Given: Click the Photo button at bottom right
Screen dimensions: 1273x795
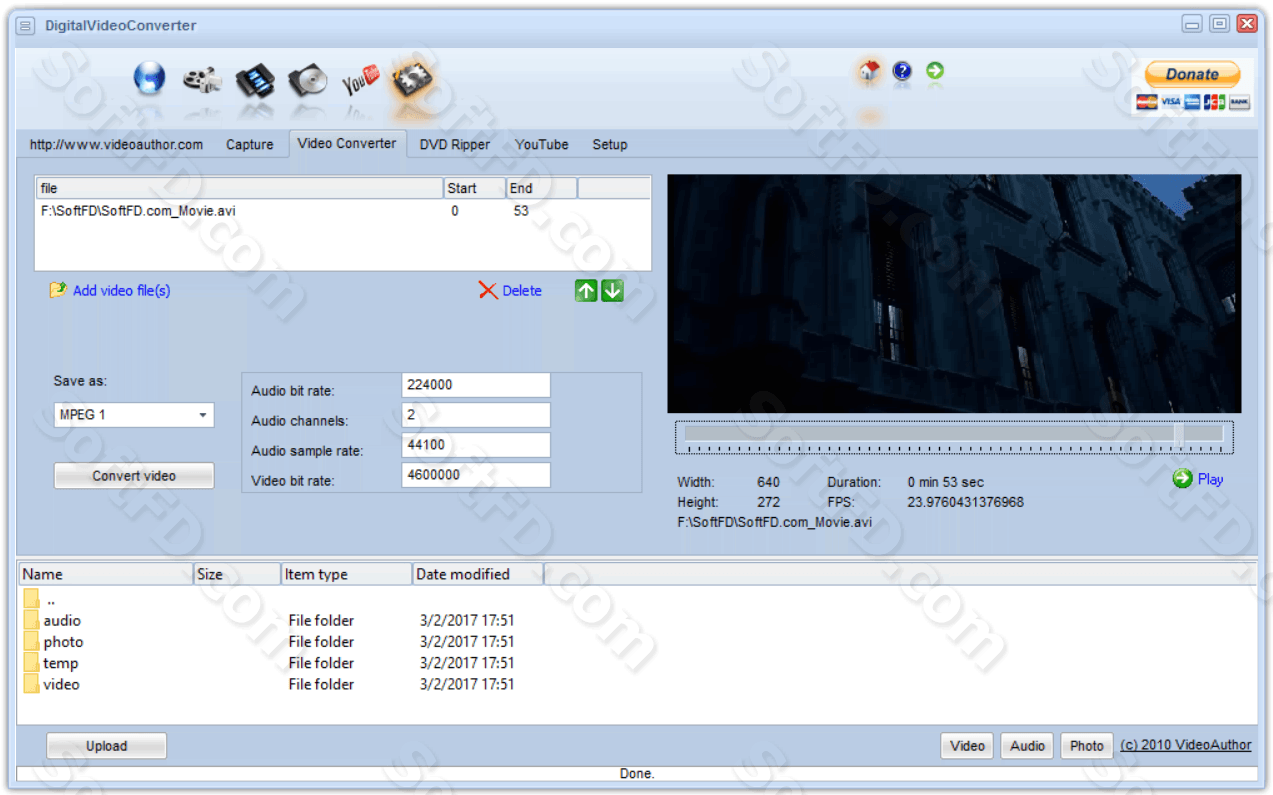Looking at the screenshot, I should click(1087, 746).
